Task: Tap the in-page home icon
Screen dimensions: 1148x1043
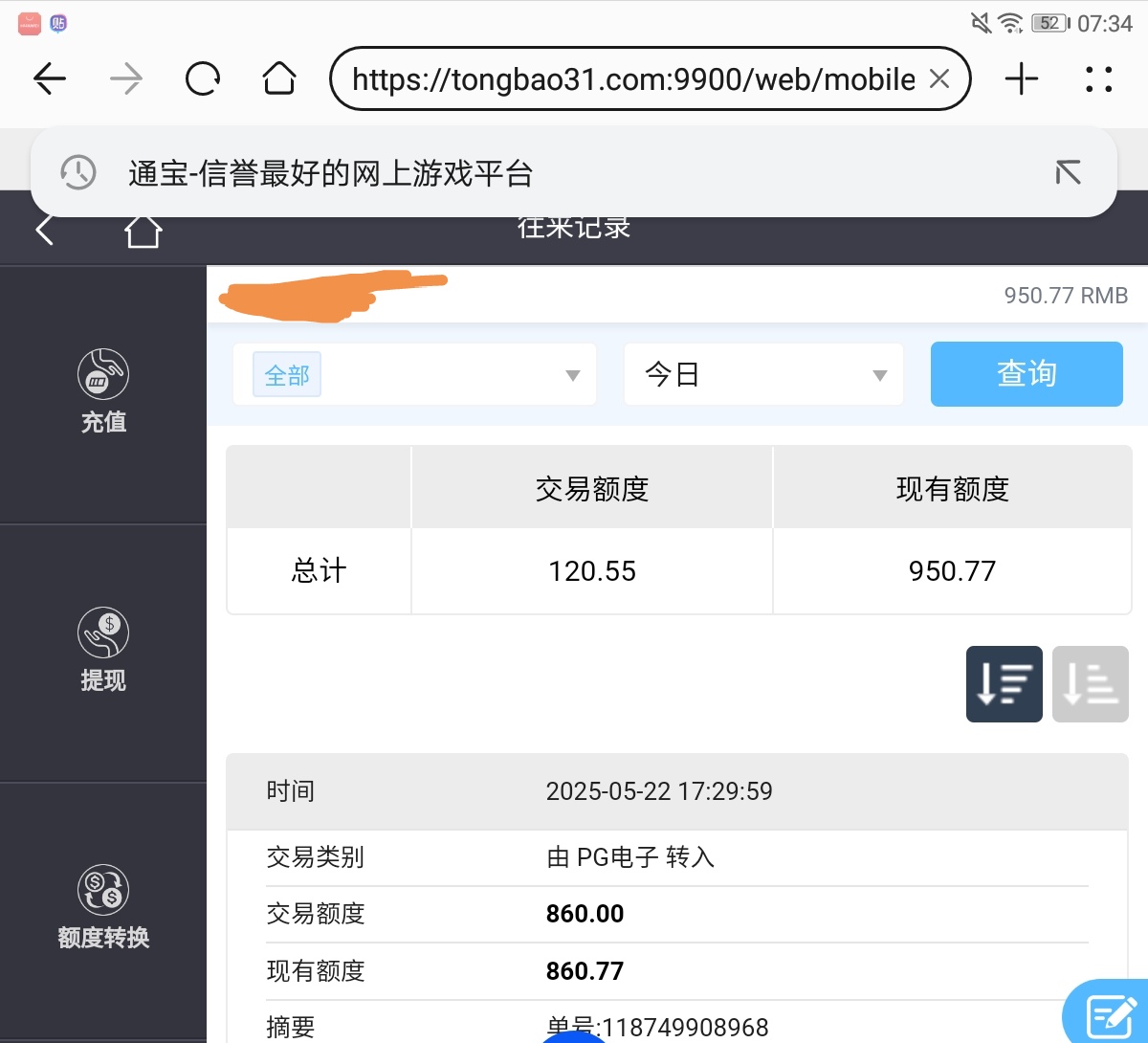Action: pos(143,232)
